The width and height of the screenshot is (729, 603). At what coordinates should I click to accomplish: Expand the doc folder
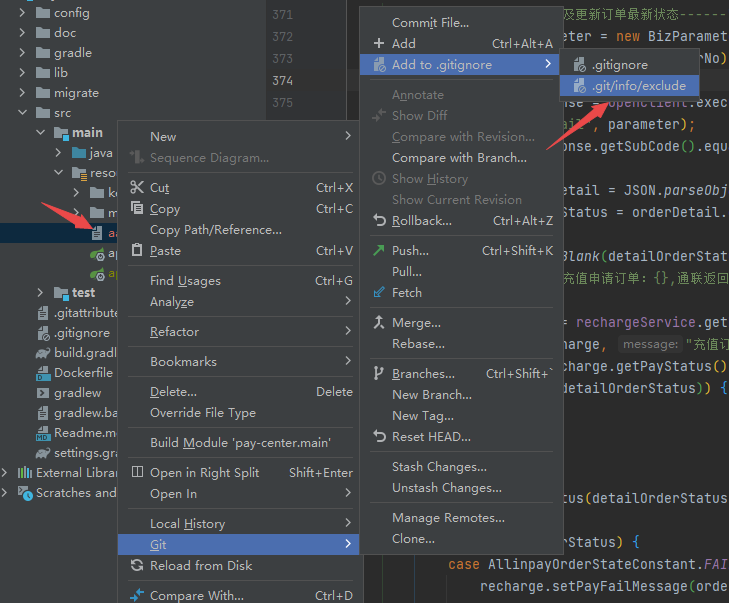[x=22, y=33]
